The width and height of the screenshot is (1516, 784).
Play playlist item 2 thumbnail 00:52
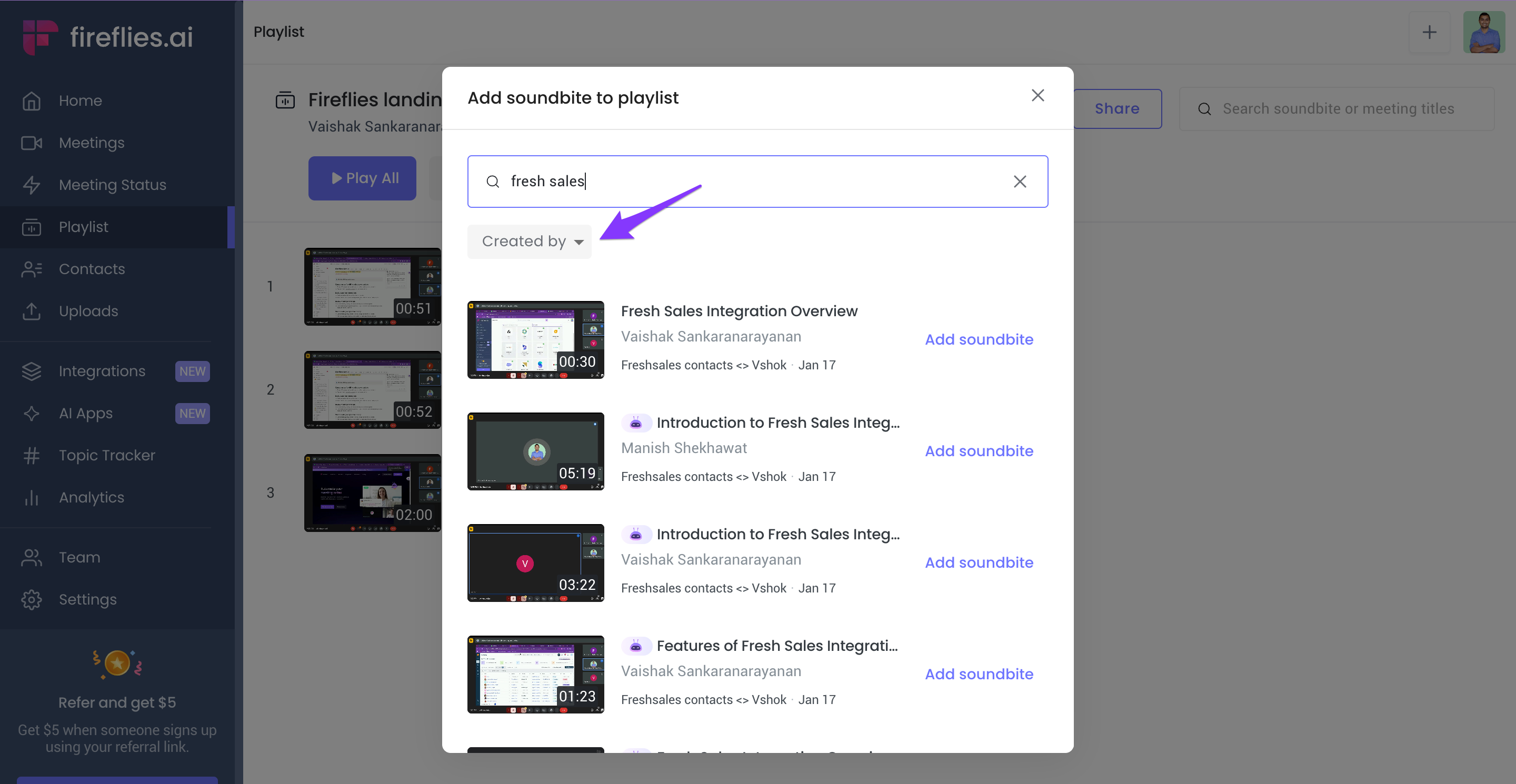pyautogui.click(x=373, y=390)
